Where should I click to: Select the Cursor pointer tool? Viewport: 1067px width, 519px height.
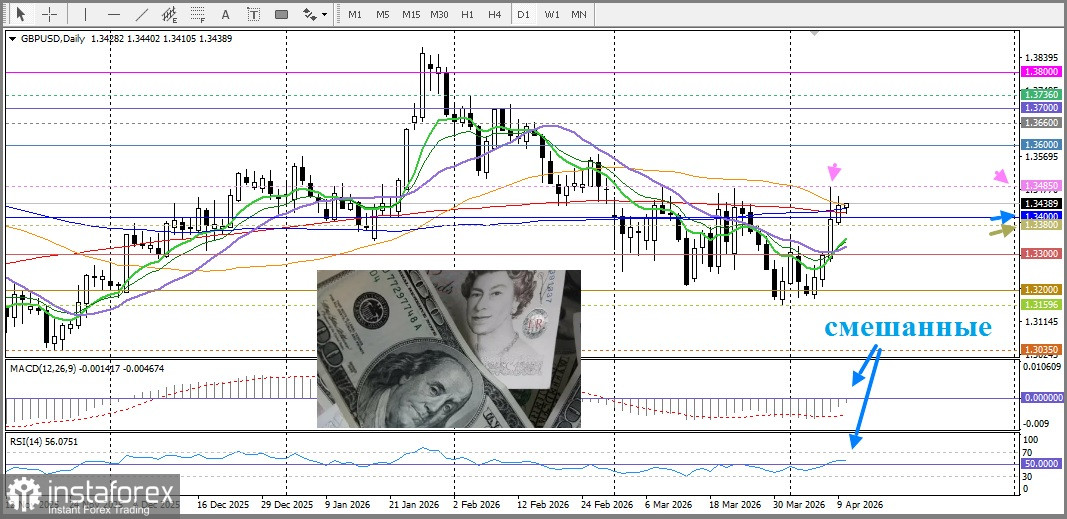[21, 14]
